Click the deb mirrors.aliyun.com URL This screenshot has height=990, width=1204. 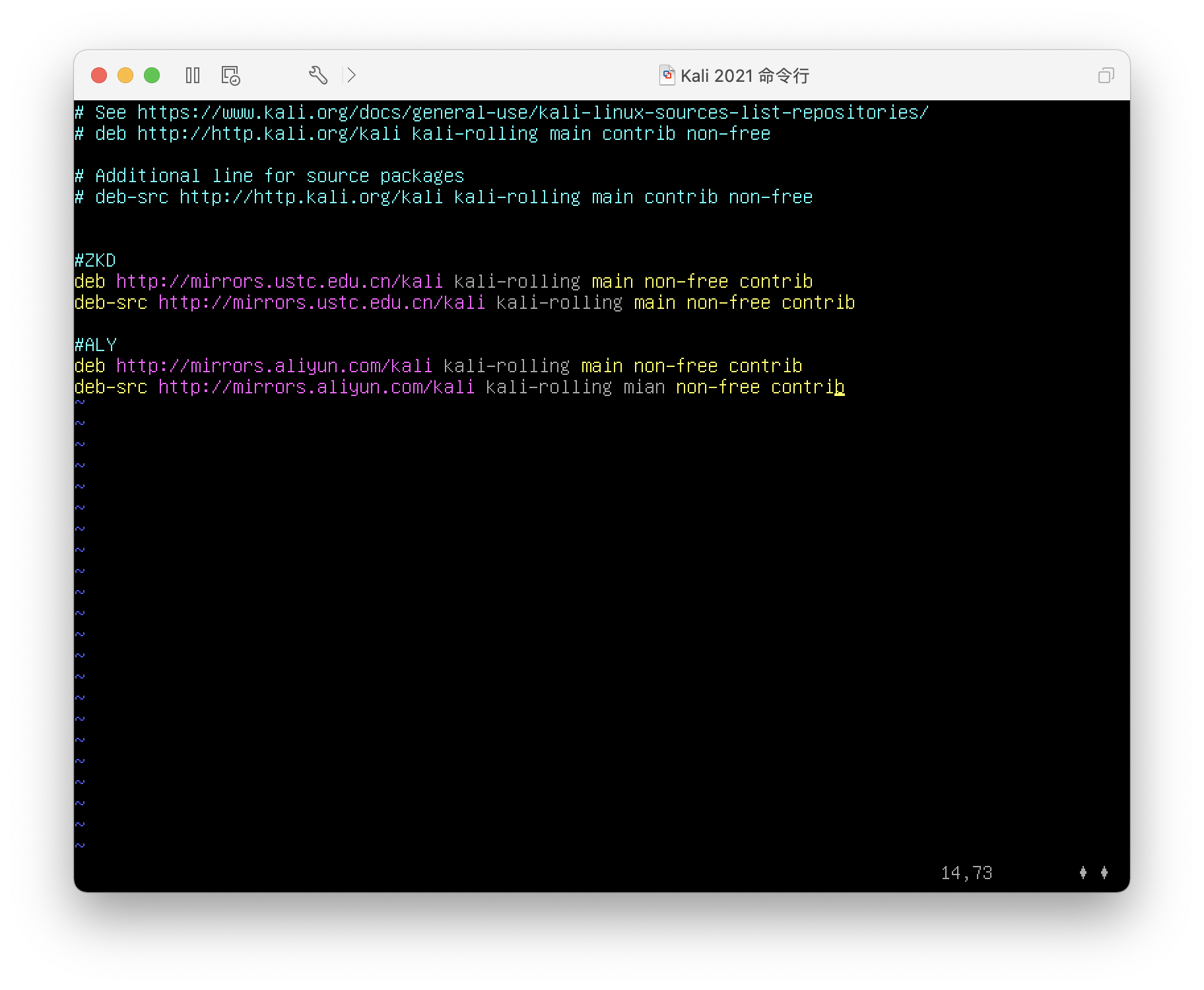click(x=275, y=366)
